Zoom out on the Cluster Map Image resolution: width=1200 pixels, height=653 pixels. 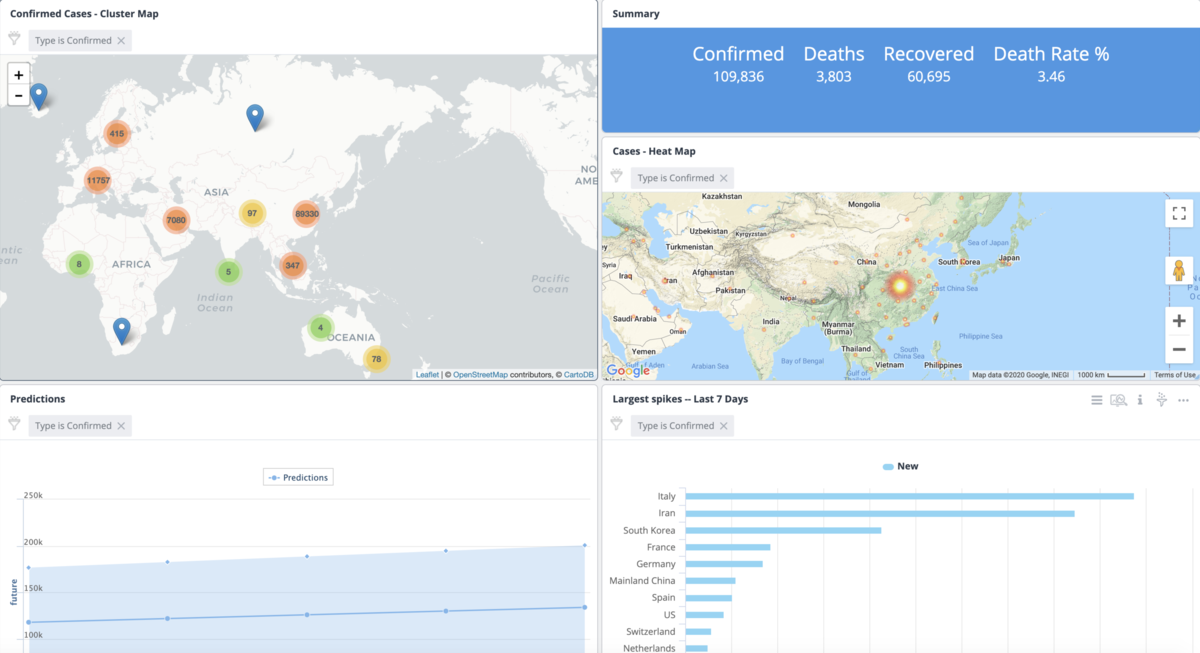(x=18, y=96)
